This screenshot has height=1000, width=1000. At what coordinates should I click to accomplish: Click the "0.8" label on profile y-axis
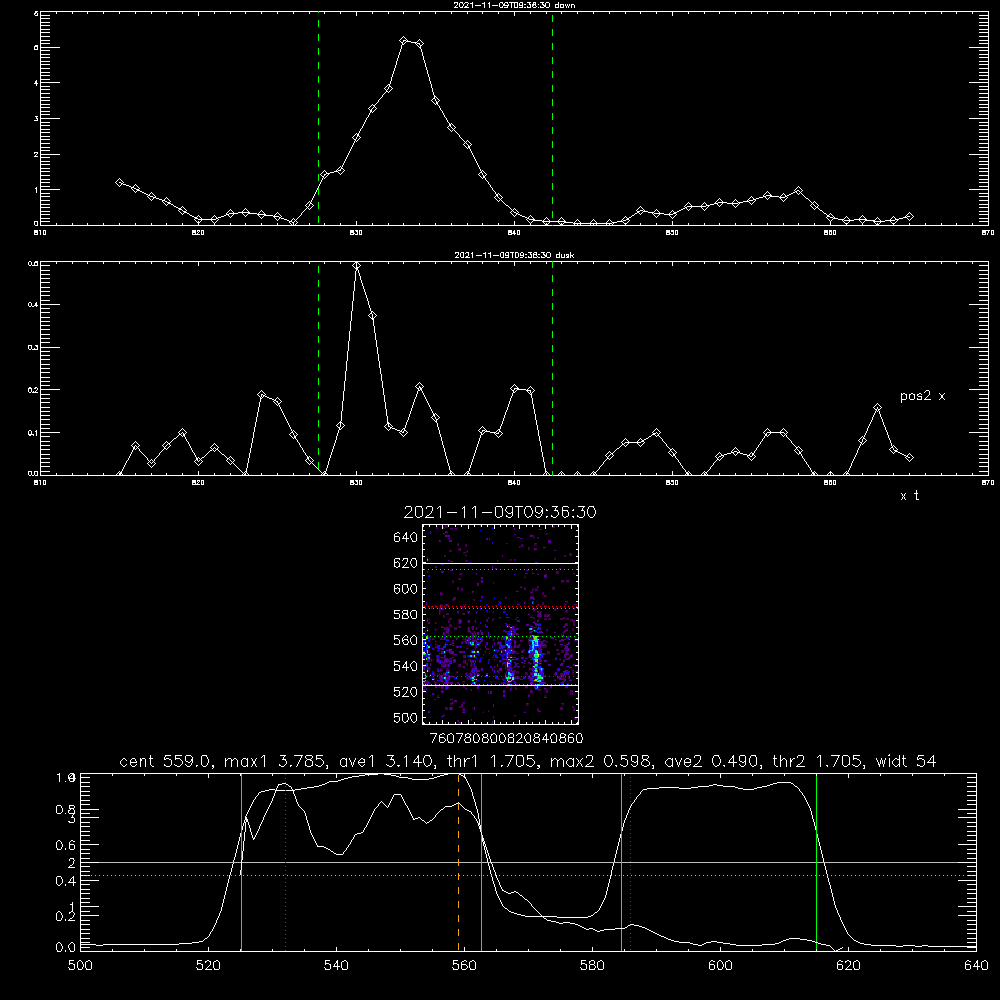(x=65, y=810)
